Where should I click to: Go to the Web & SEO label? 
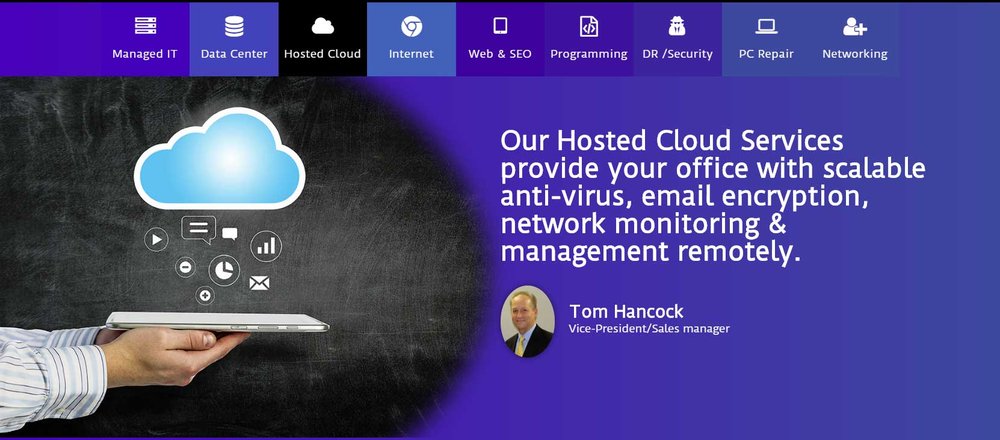(500, 54)
